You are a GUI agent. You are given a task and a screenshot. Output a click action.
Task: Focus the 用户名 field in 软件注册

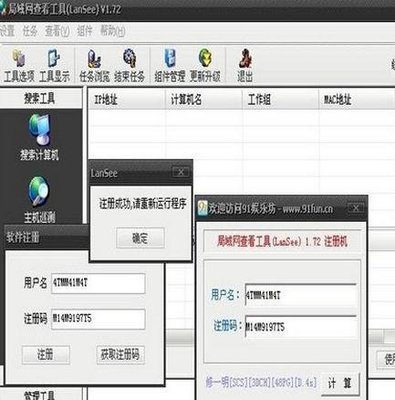98,283
